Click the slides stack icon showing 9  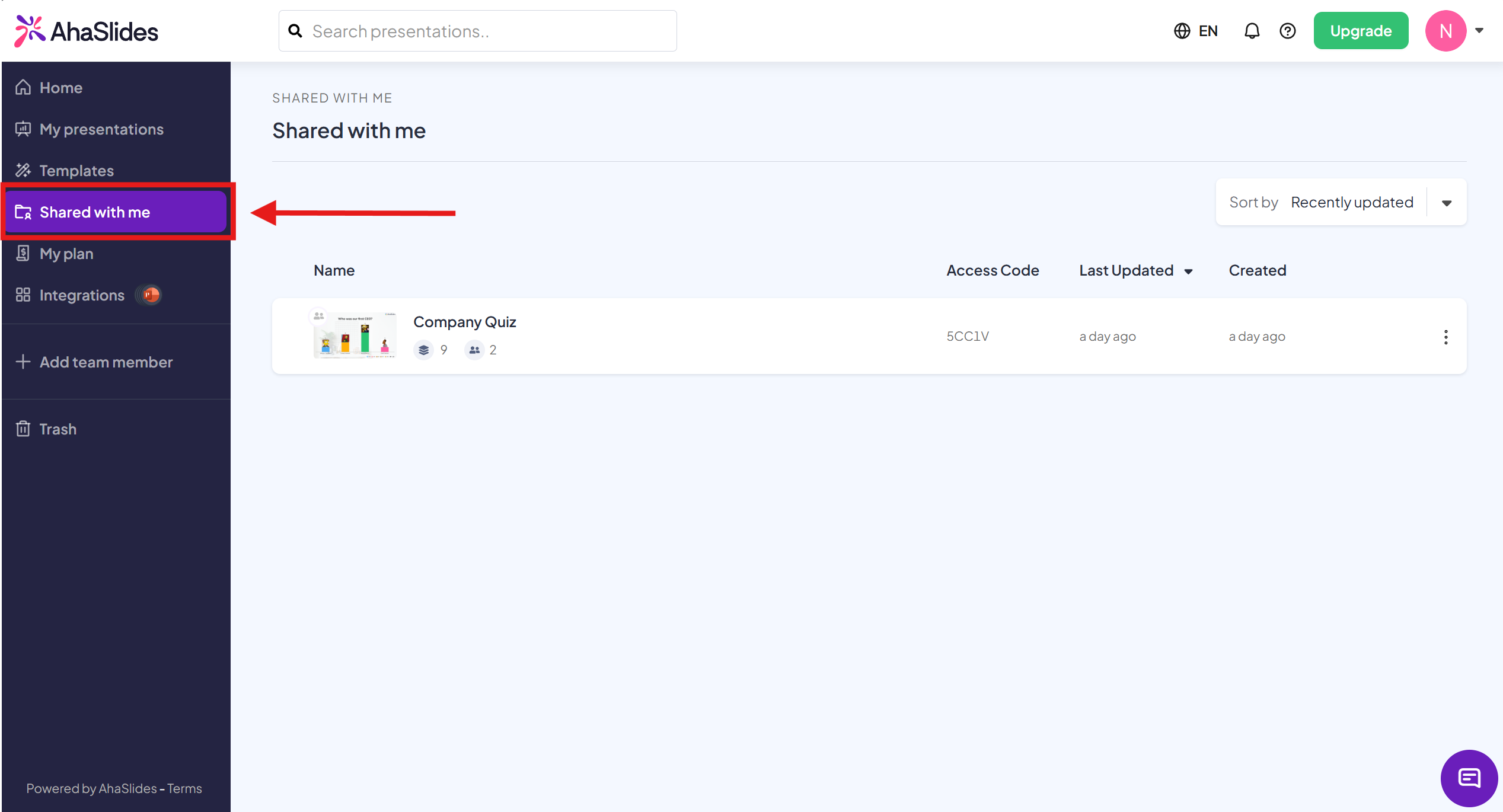pyautogui.click(x=423, y=350)
